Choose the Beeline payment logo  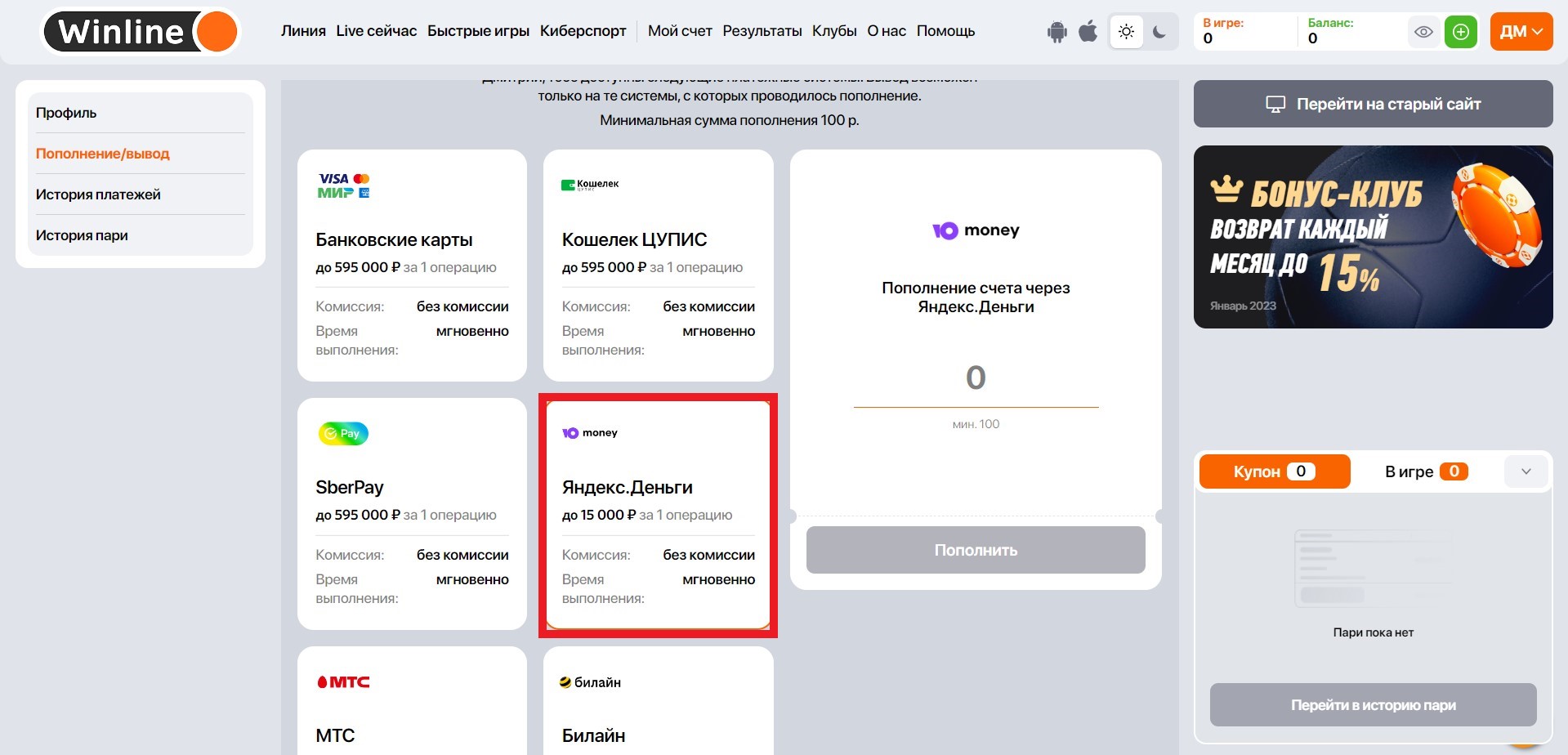click(x=590, y=681)
